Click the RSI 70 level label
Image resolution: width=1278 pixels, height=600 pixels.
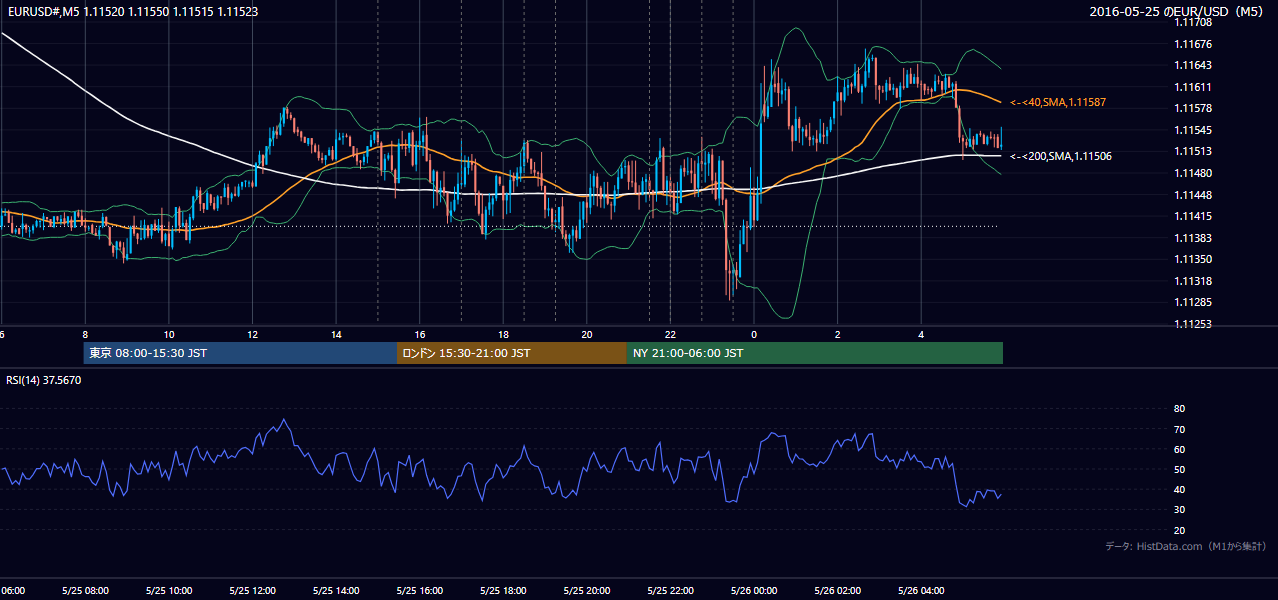click(x=1179, y=429)
